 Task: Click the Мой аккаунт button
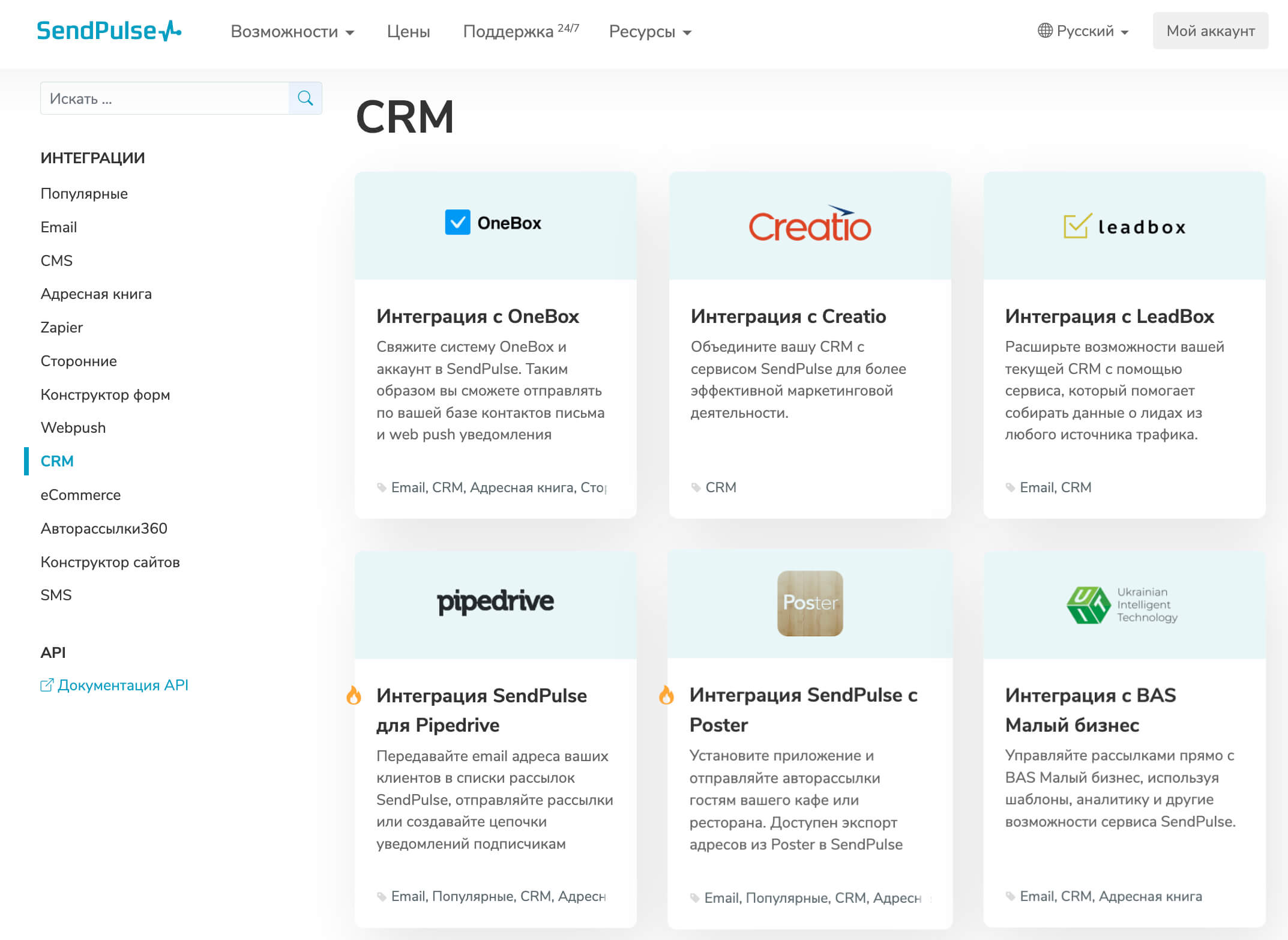1210,31
